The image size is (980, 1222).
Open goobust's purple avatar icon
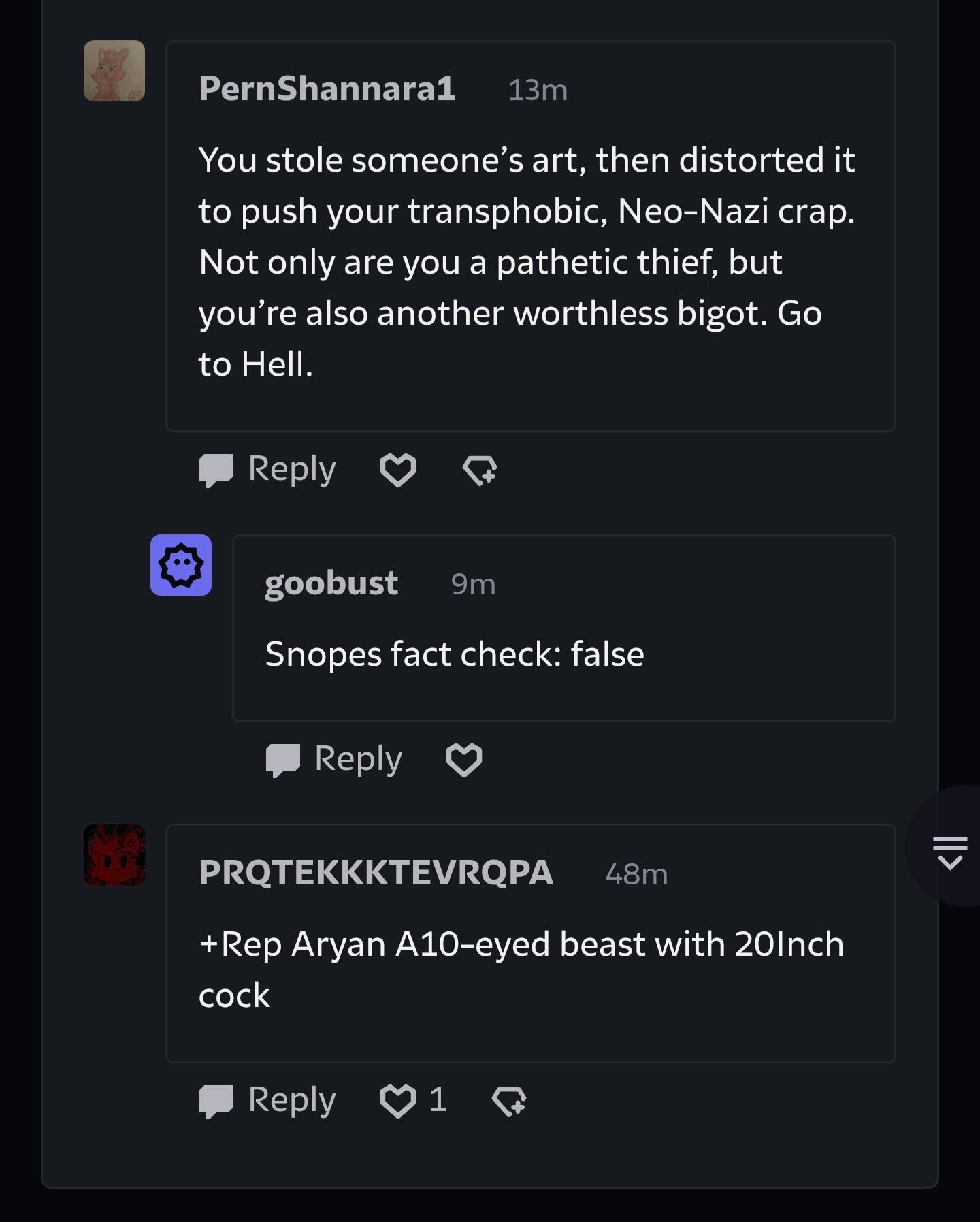point(181,565)
